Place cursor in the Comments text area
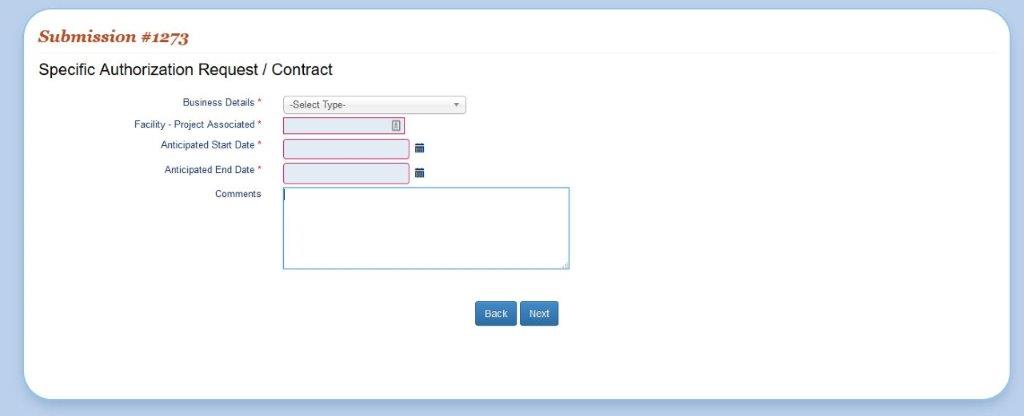This screenshot has width=1024, height=416. point(426,228)
